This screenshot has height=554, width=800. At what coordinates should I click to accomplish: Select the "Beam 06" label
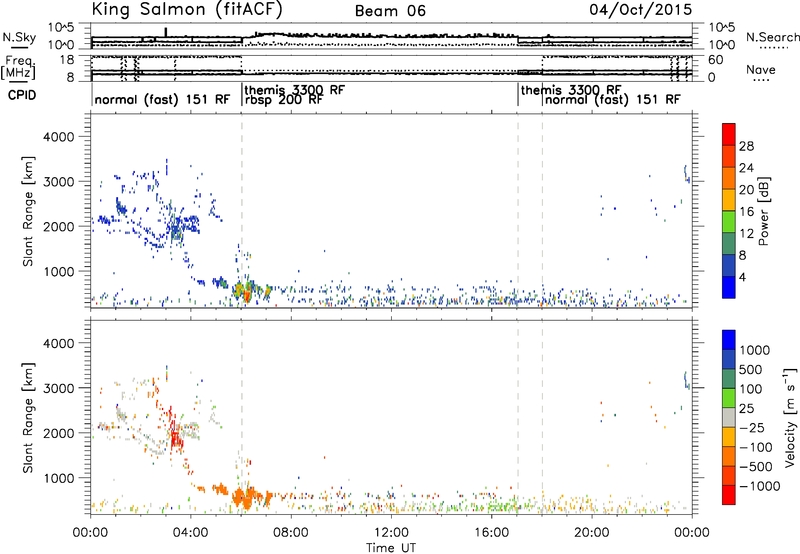[390, 11]
